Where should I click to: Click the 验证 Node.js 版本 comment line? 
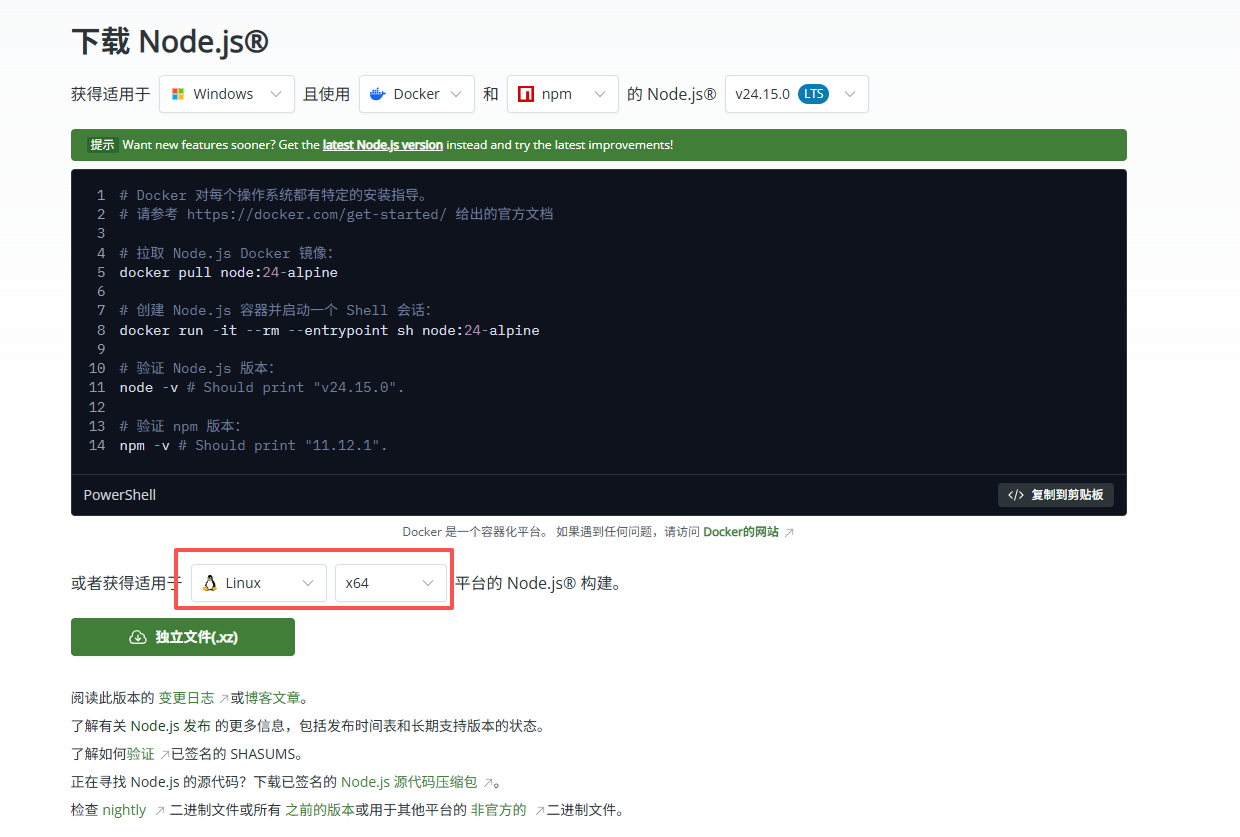pyautogui.click(x=197, y=368)
